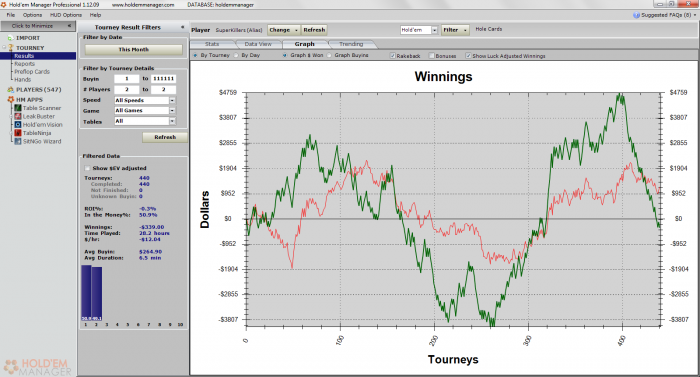This screenshot has height=377, width=700.
Task: Open the Change player dropdown
Action: (x=284, y=30)
